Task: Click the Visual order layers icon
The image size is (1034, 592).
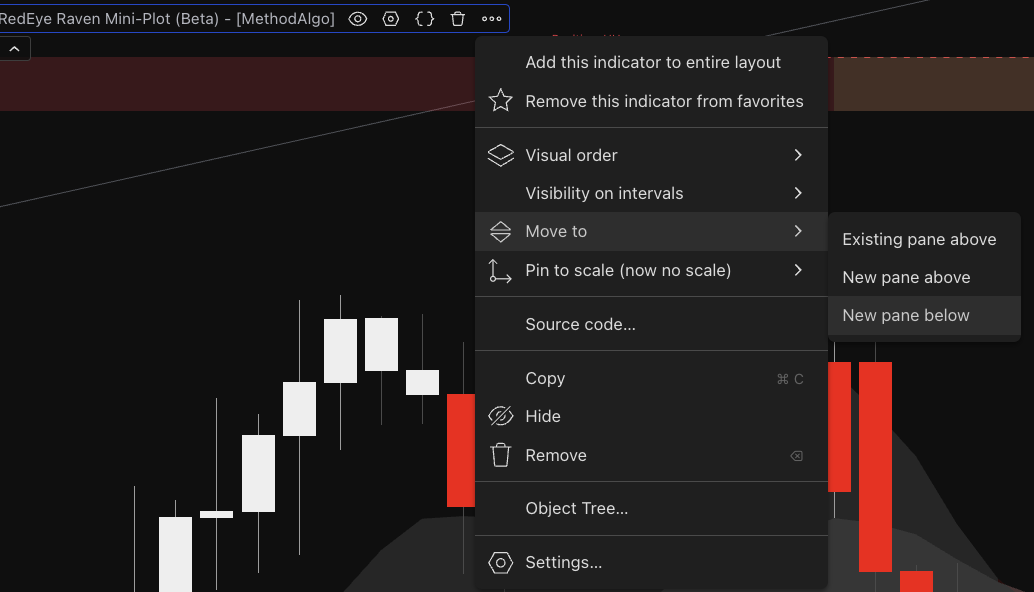Action: [x=500, y=155]
